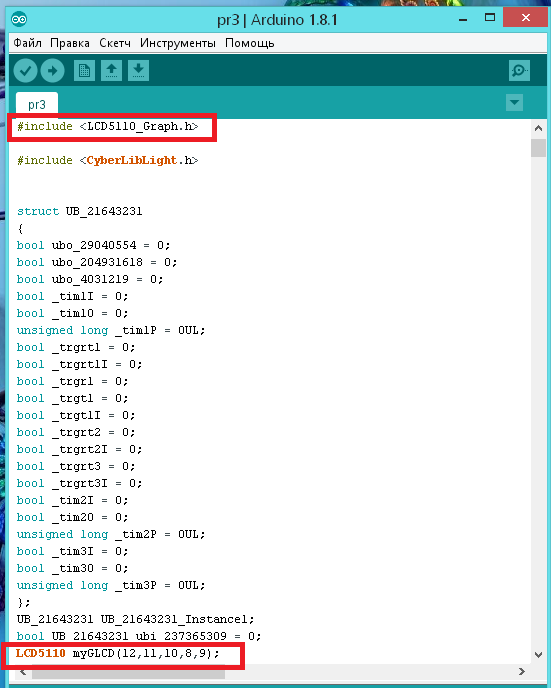The image size is (551, 688).
Task: Close the Arduino window
Action: (x=526, y=18)
